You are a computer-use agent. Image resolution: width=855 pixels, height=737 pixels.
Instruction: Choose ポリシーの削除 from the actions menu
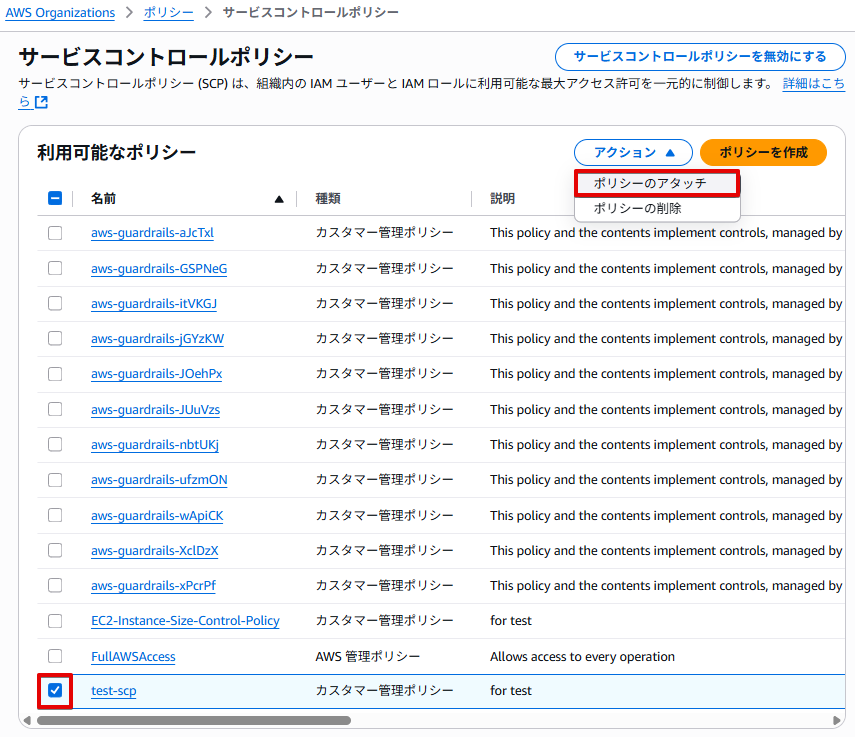[657, 208]
